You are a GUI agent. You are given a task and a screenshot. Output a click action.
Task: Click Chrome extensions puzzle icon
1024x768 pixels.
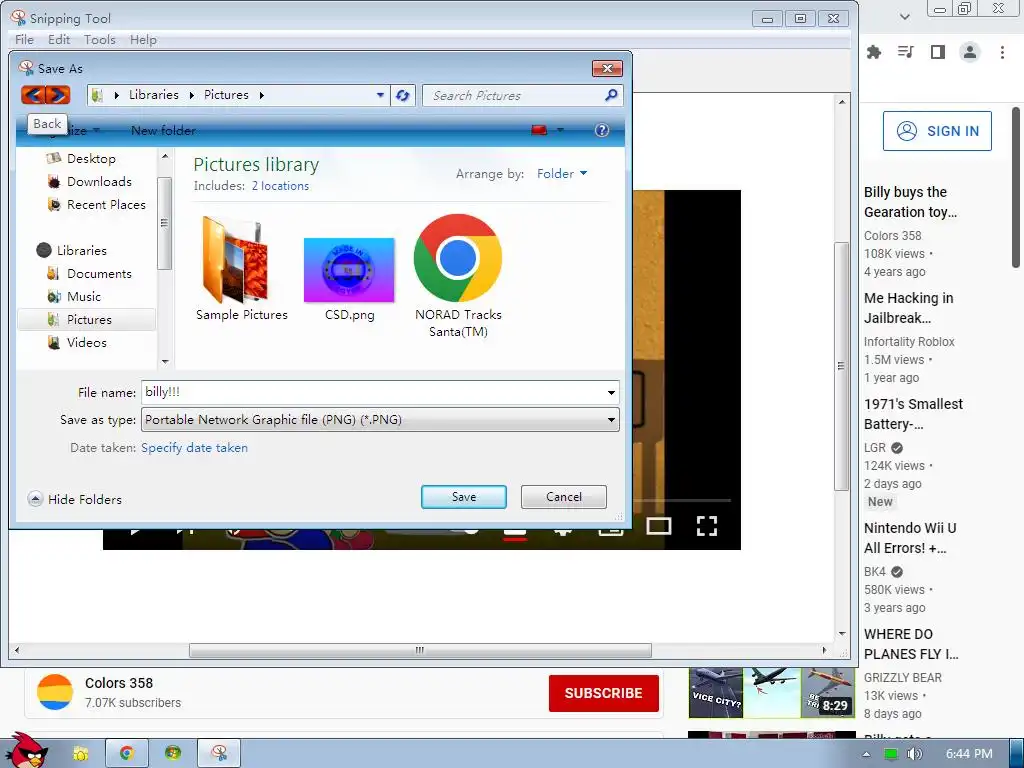click(873, 52)
